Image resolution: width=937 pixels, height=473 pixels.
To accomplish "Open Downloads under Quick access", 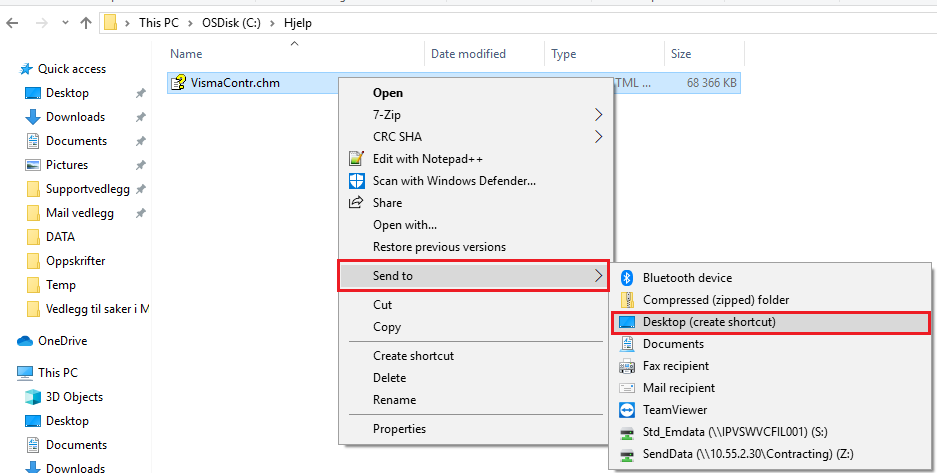I will tap(75, 117).
